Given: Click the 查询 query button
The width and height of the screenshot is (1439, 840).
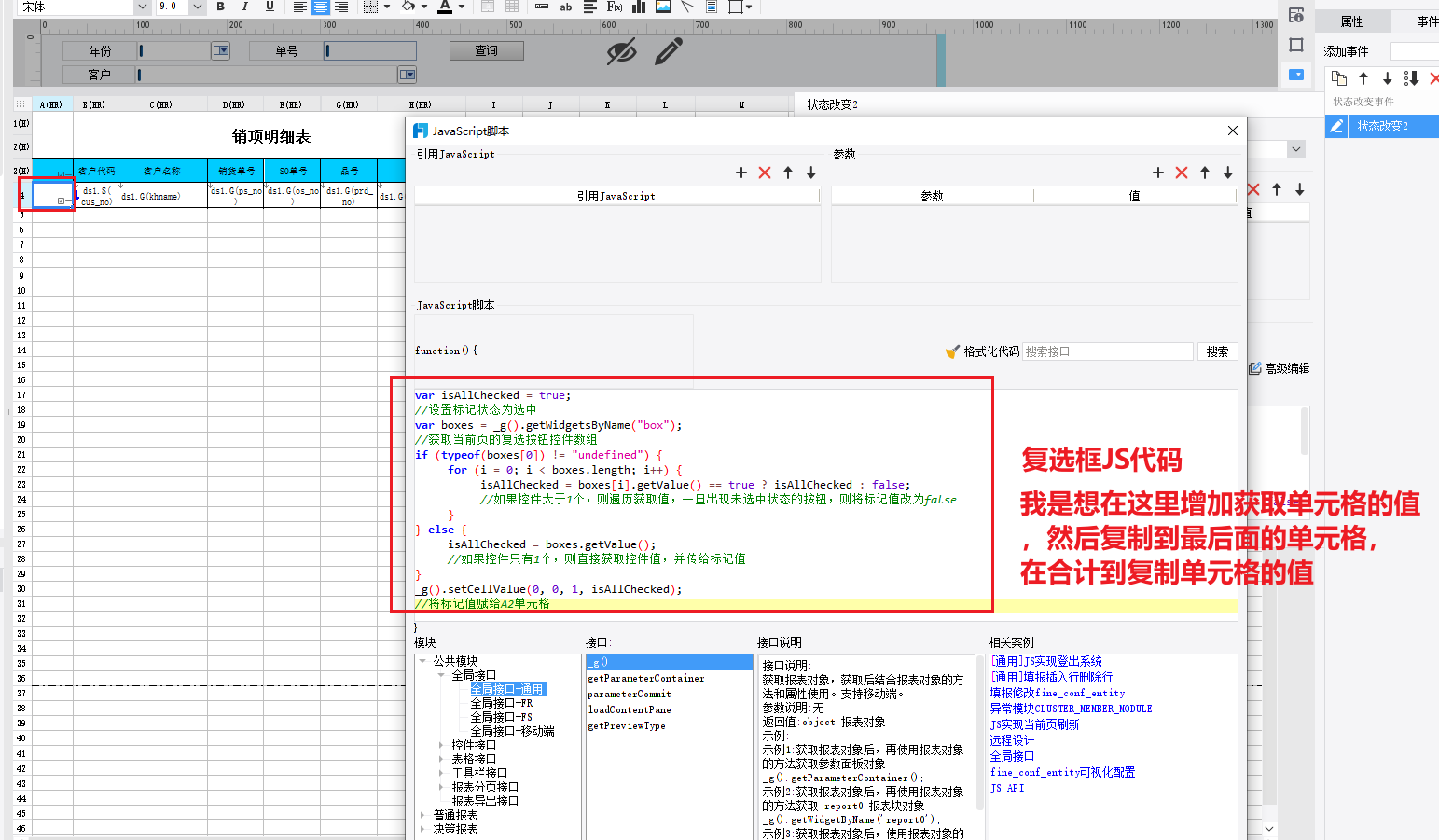Looking at the screenshot, I should 487,50.
